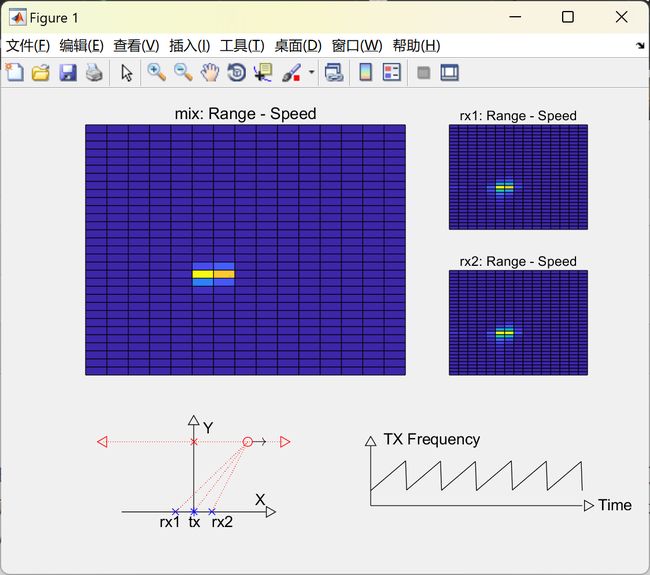This screenshot has width=650, height=575.
Task: Click the 'rx2: Range - Speed' title
Action: coord(518,262)
